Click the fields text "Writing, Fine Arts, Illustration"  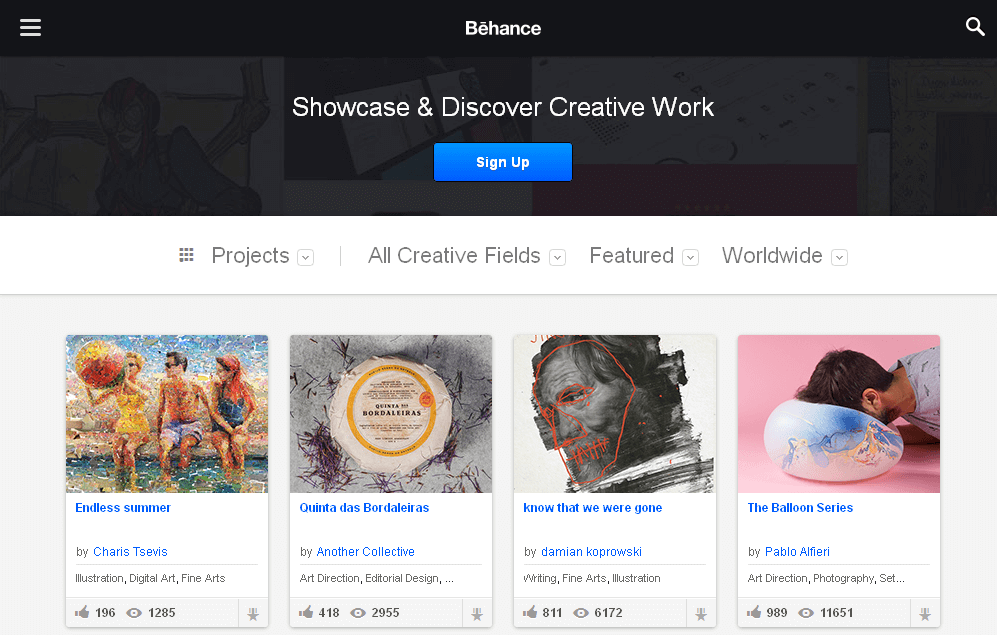(592, 578)
